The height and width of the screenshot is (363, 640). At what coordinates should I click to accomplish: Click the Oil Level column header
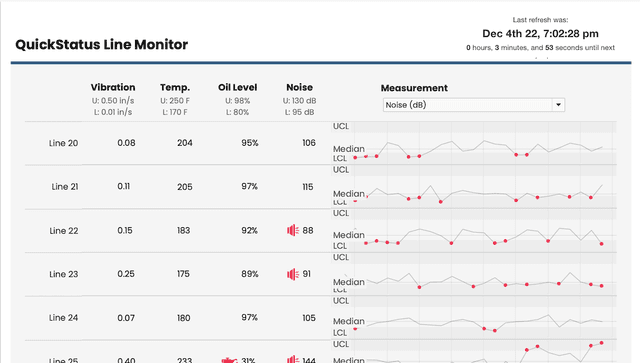click(x=237, y=87)
